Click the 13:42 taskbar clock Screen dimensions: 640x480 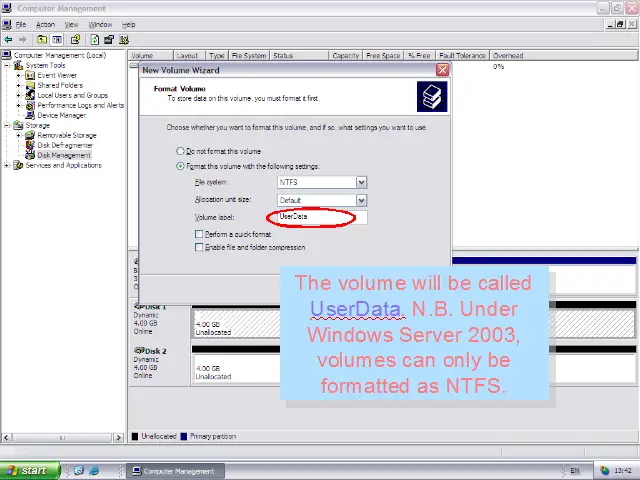point(622,471)
